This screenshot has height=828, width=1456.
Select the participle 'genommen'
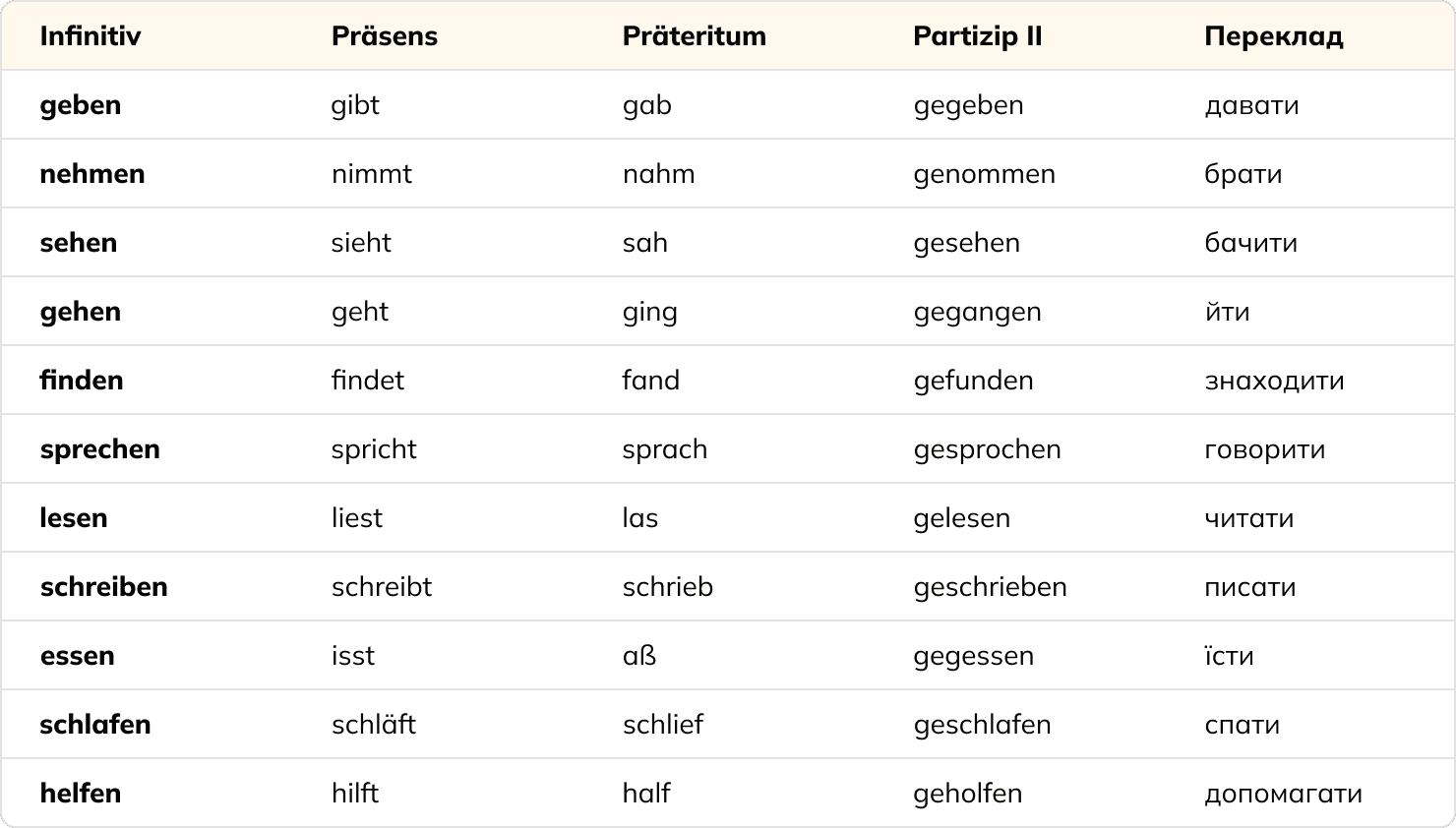tap(984, 174)
